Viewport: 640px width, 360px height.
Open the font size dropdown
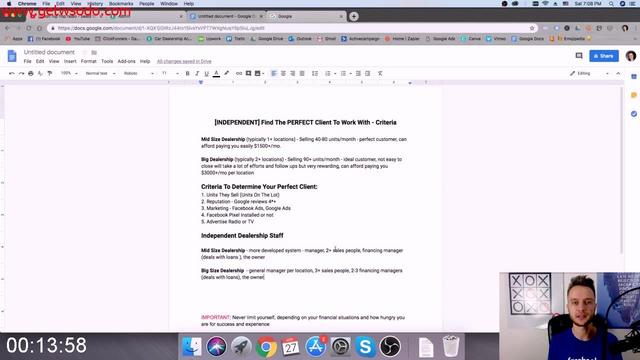pyautogui.click(x=170, y=73)
